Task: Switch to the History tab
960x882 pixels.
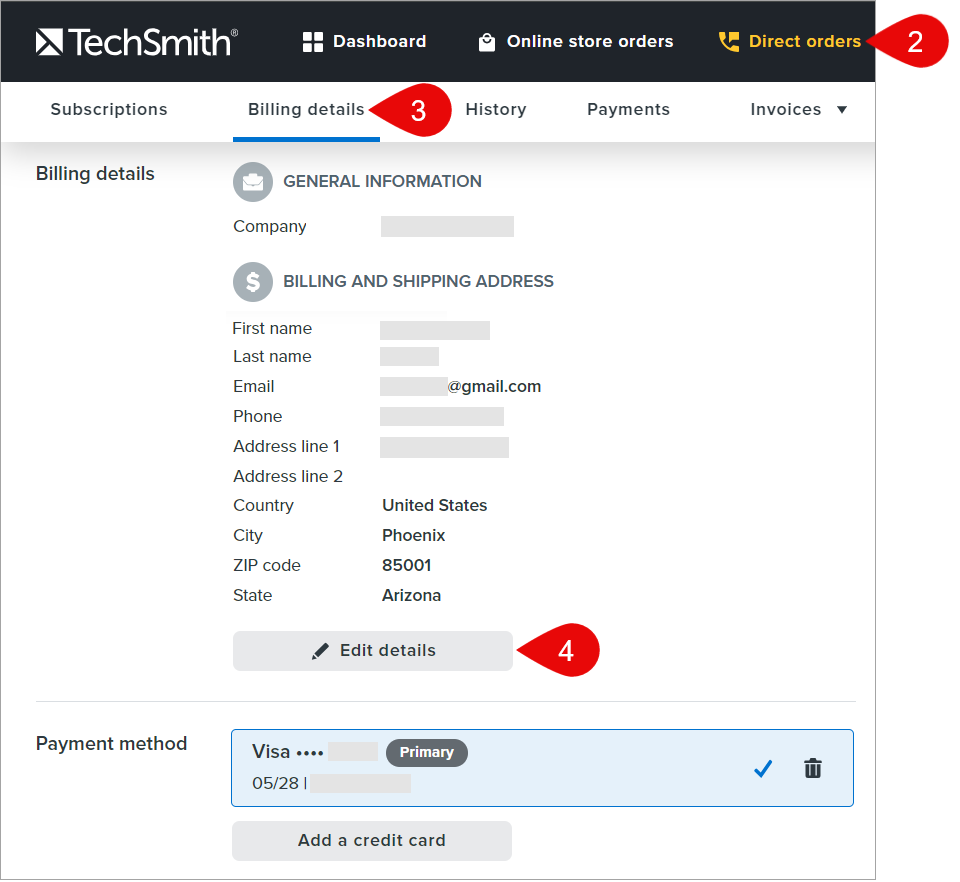Action: [496, 110]
